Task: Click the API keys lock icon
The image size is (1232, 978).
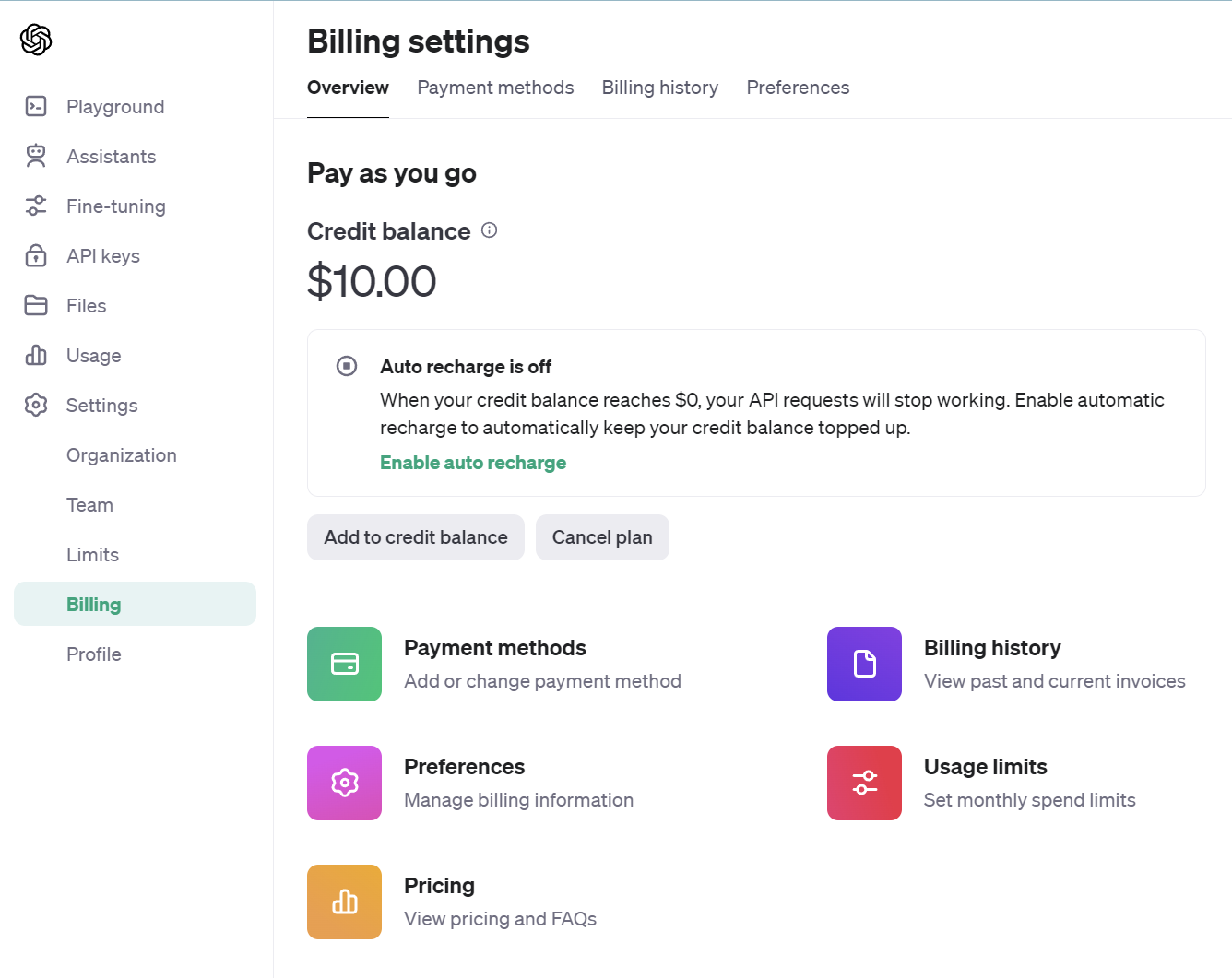Action: [36, 256]
